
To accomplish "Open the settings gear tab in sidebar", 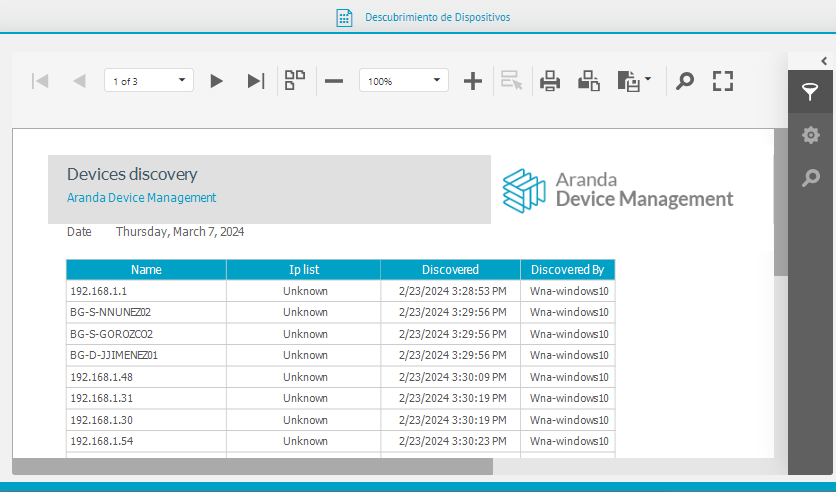I will point(810,135).
